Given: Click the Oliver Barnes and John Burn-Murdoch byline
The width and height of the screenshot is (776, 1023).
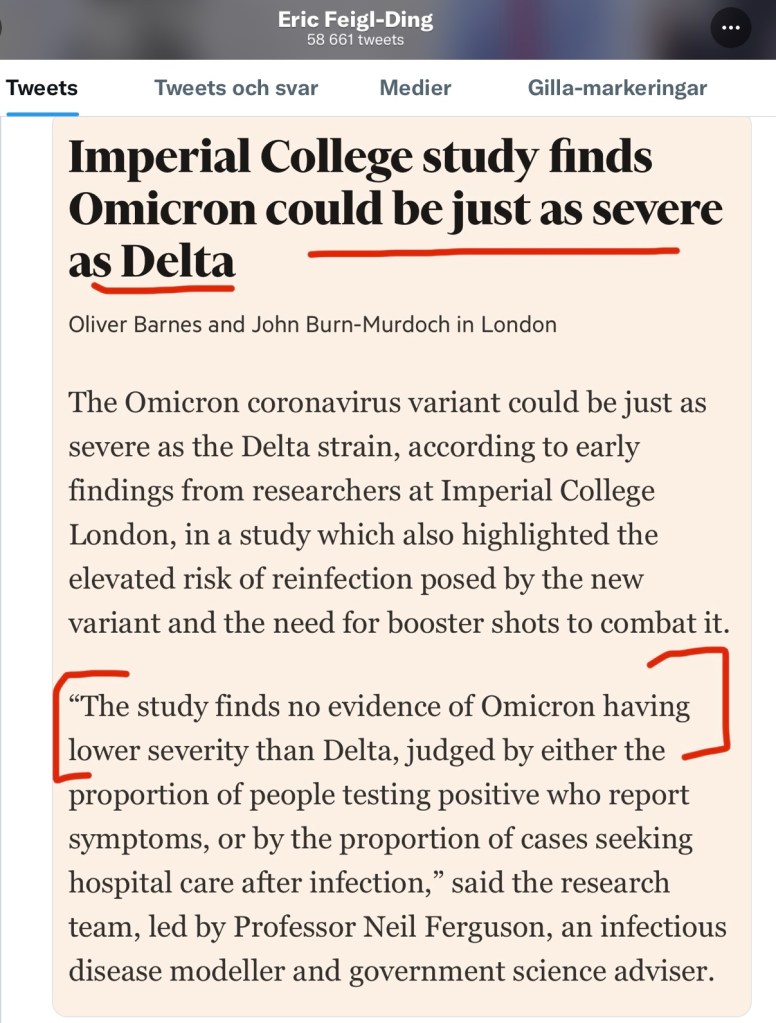Looking at the screenshot, I should tap(312, 325).
